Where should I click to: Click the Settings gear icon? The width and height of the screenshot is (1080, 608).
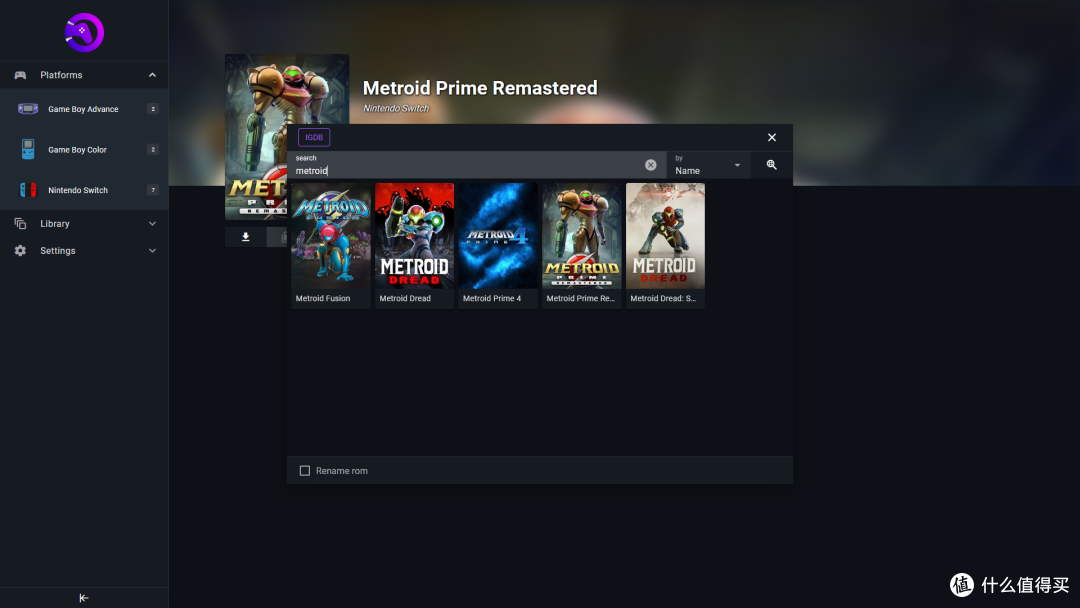[20, 251]
